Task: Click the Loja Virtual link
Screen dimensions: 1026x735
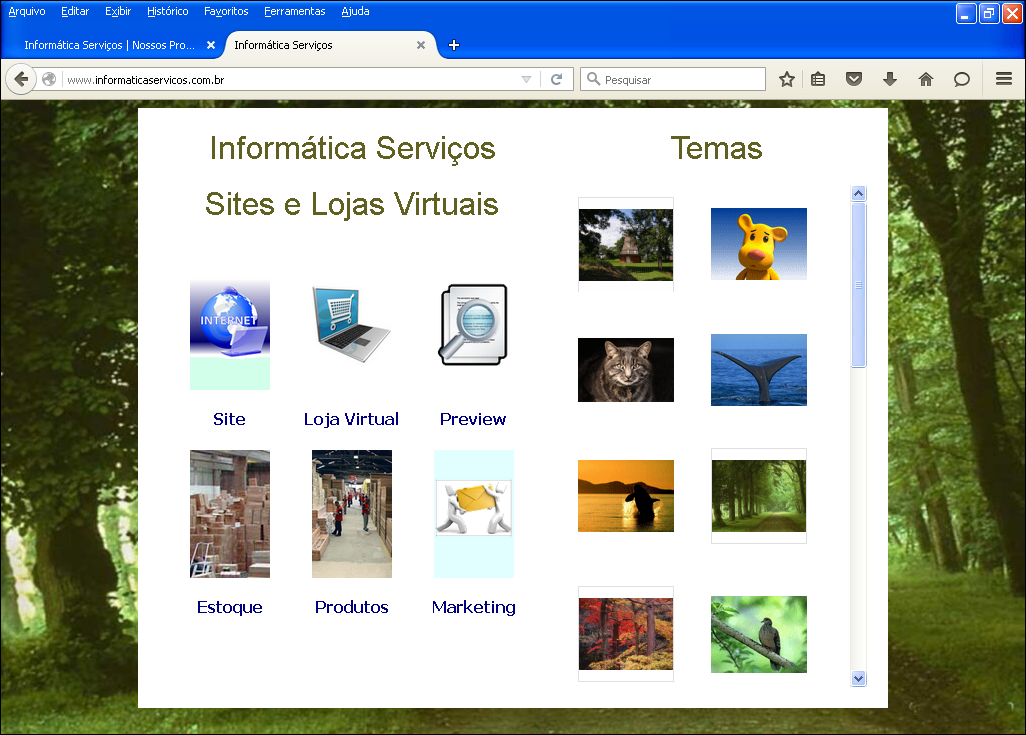Action: [351, 419]
